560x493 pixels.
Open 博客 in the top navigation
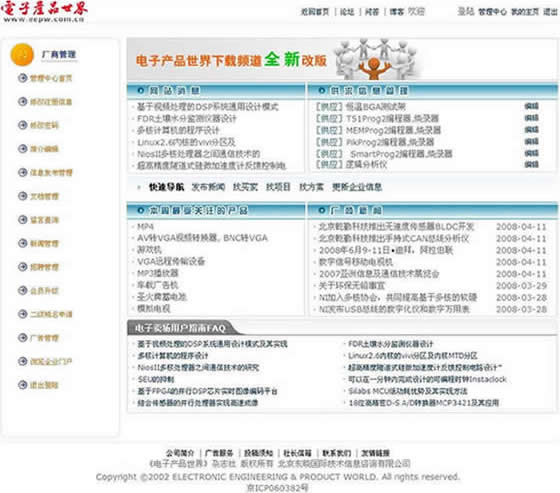click(396, 12)
